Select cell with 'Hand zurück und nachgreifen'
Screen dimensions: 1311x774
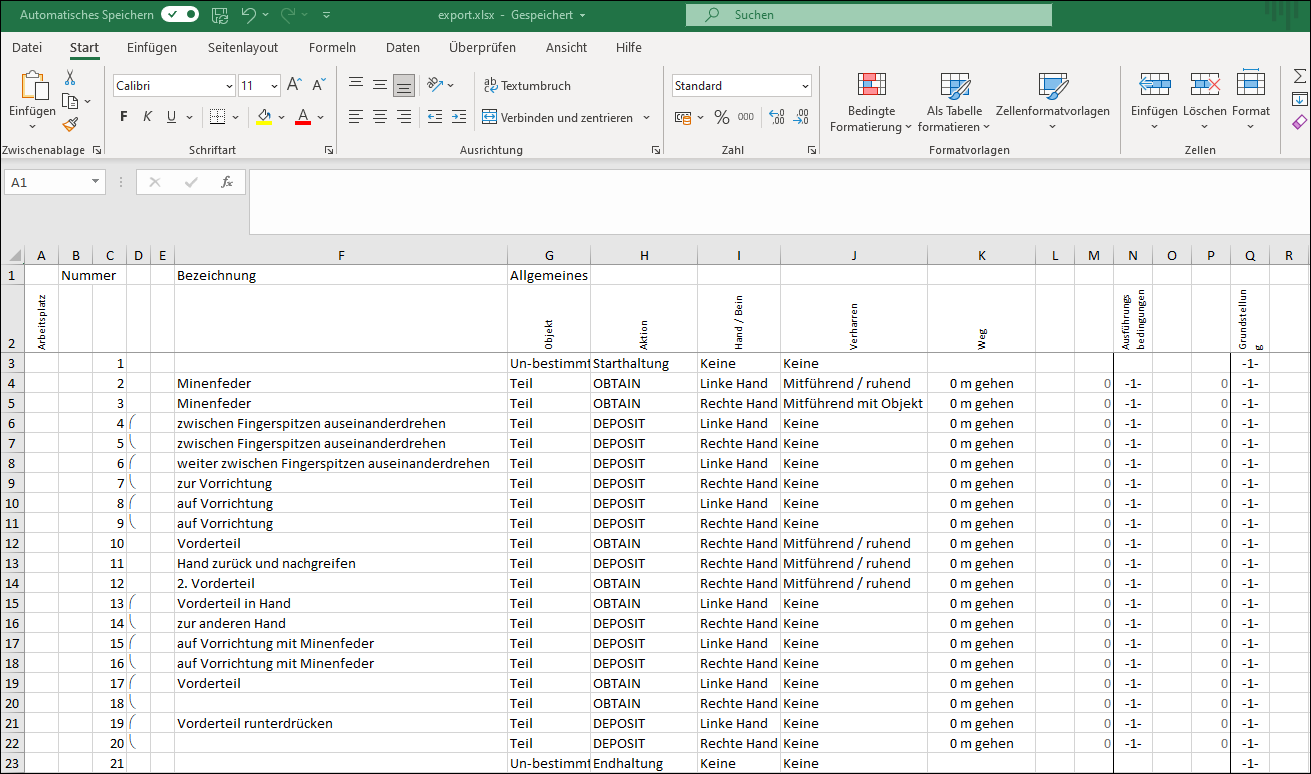[341, 563]
